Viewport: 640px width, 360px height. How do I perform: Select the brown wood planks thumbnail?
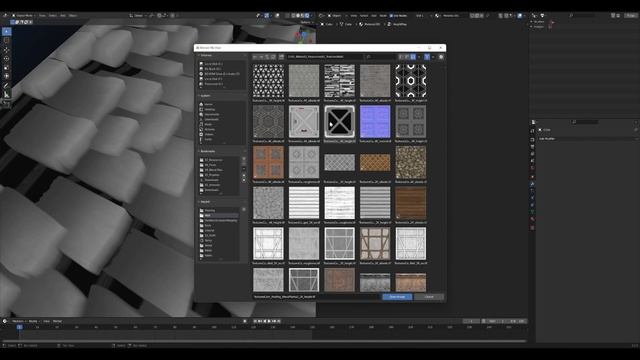(411, 203)
